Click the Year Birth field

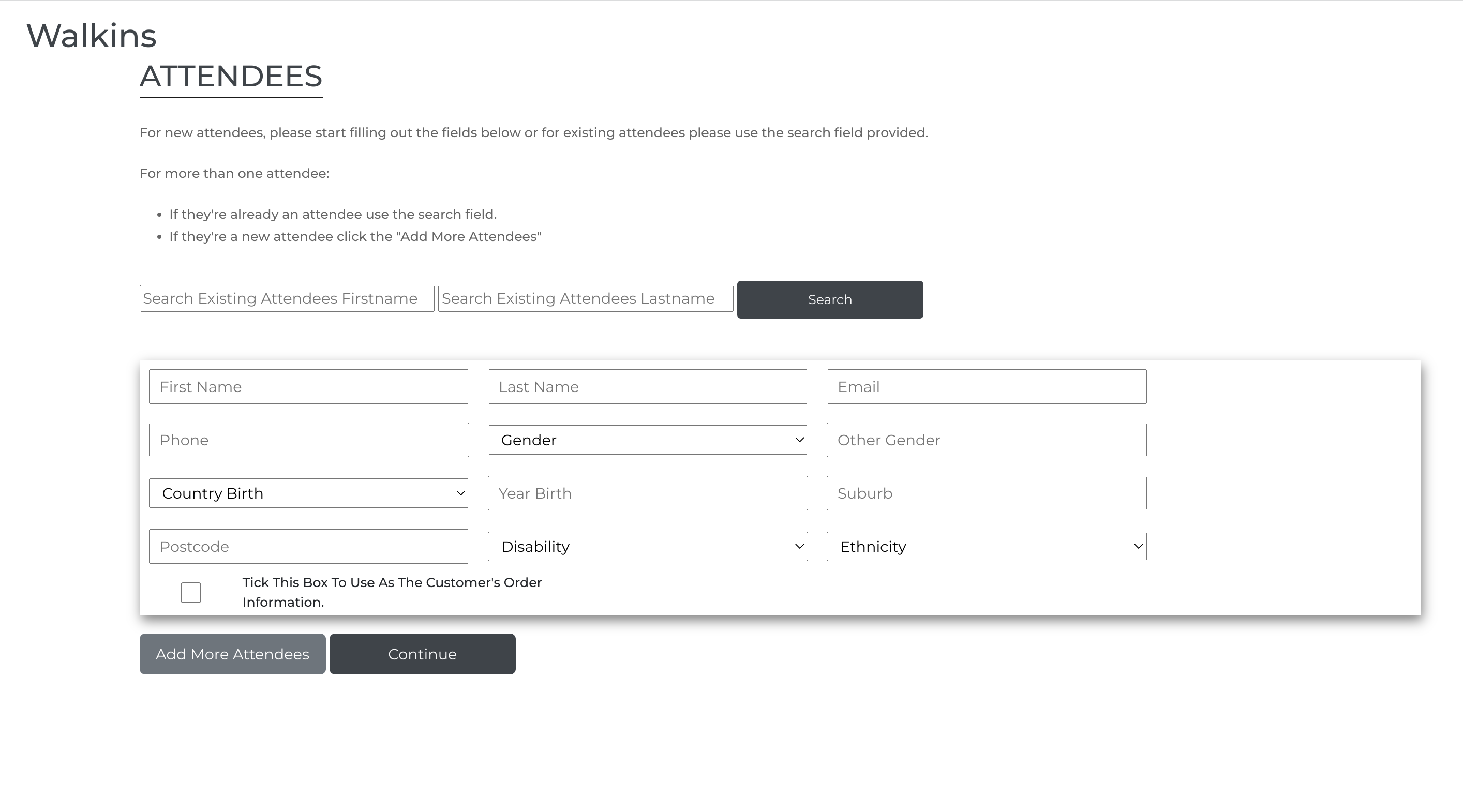click(x=648, y=493)
